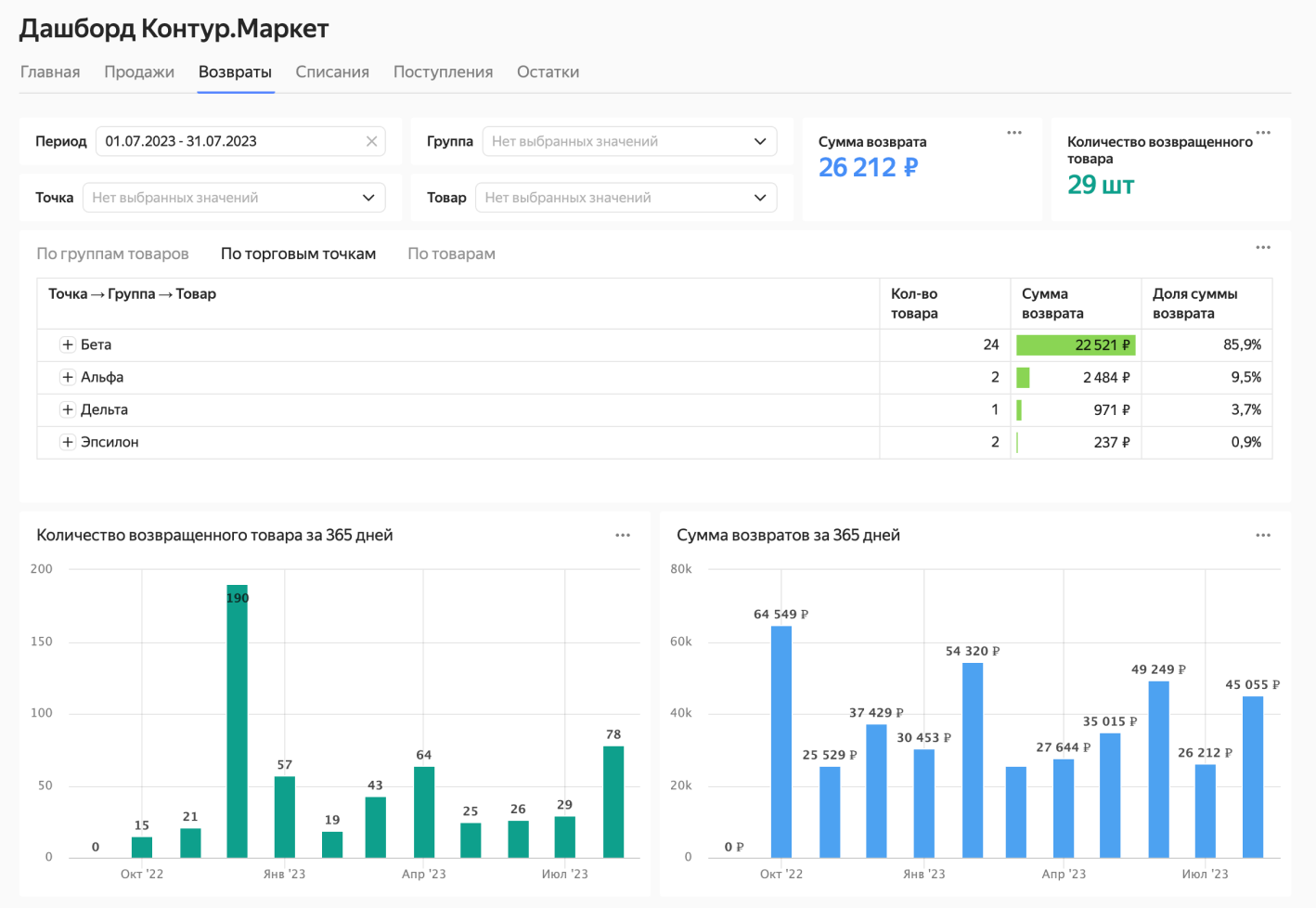The image size is (1316, 908).
Task: Open the ellipsis menu on Сумма возврата card
Action: click(x=1014, y=133)
